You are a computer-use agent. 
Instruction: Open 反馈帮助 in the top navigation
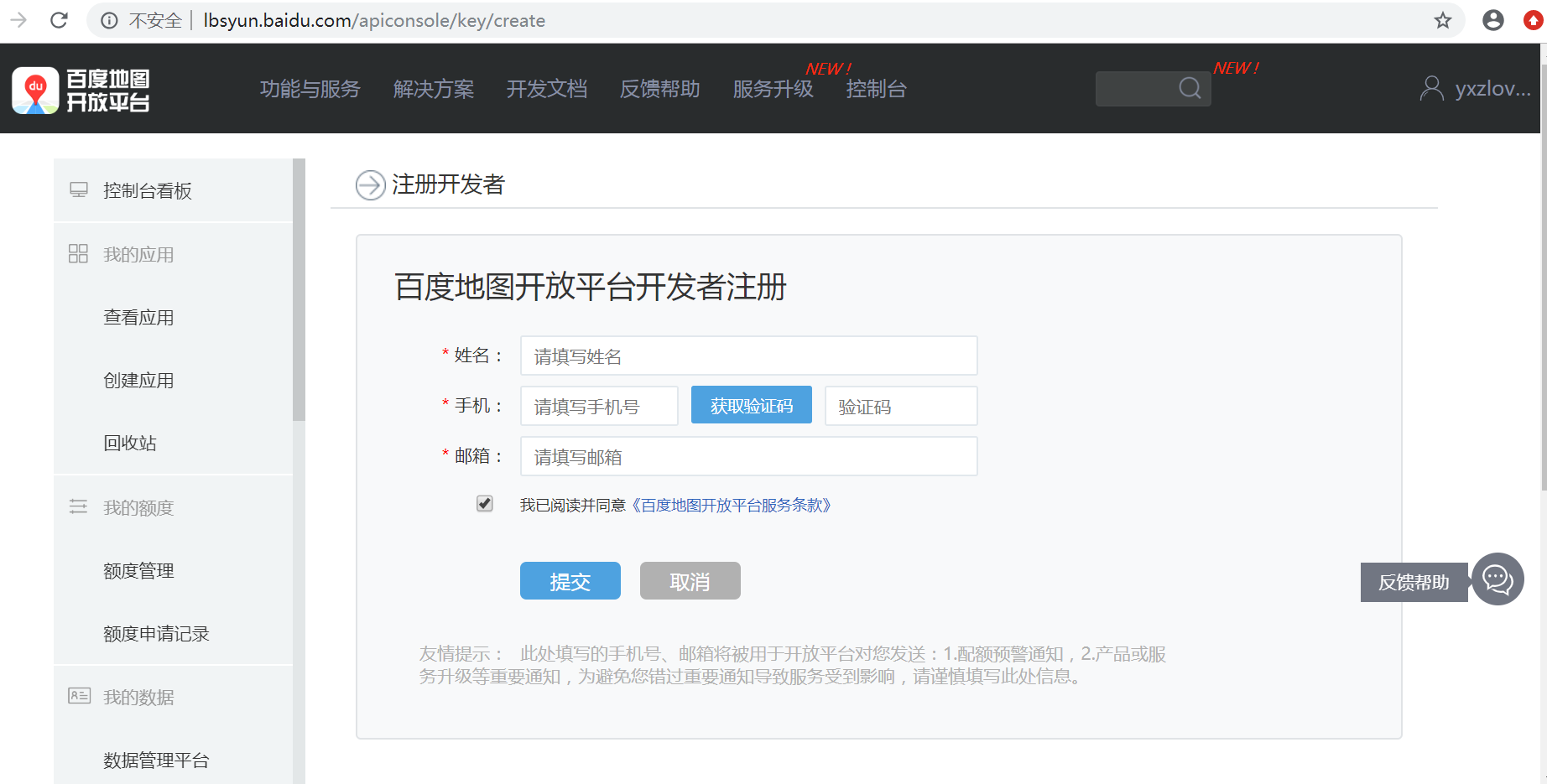660,89
